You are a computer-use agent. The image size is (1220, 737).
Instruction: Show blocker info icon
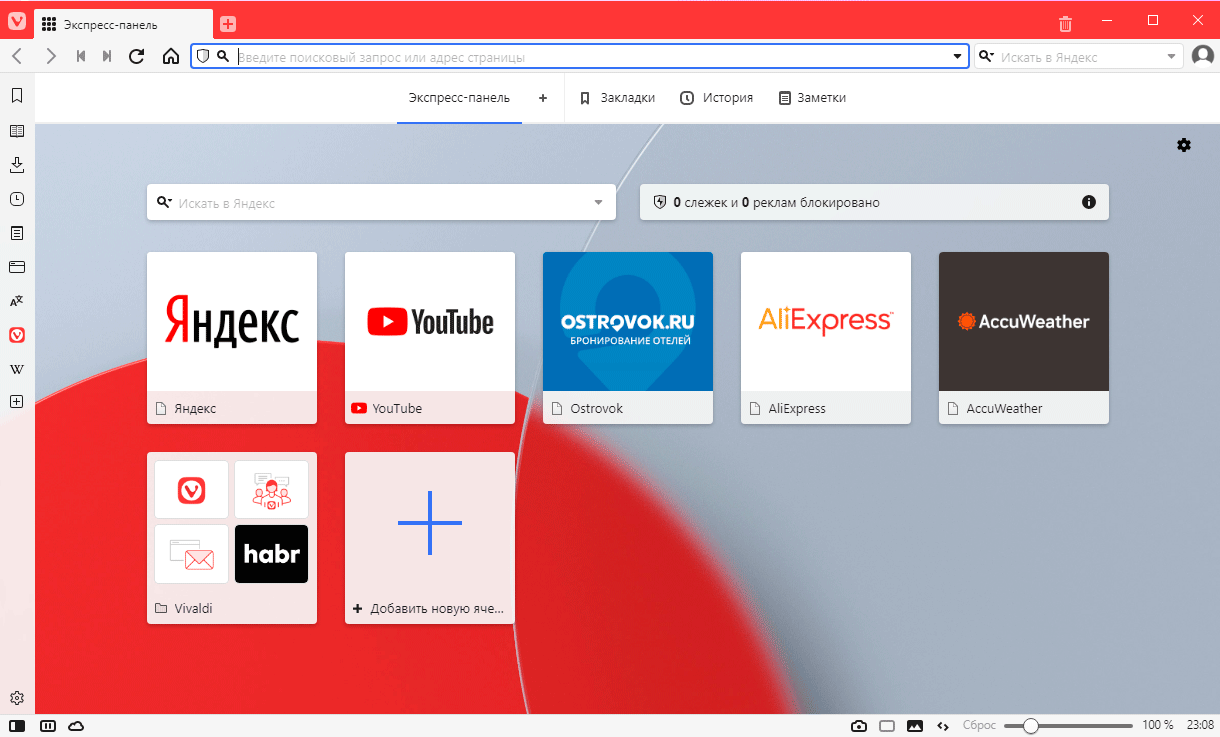coord(1089,202)
